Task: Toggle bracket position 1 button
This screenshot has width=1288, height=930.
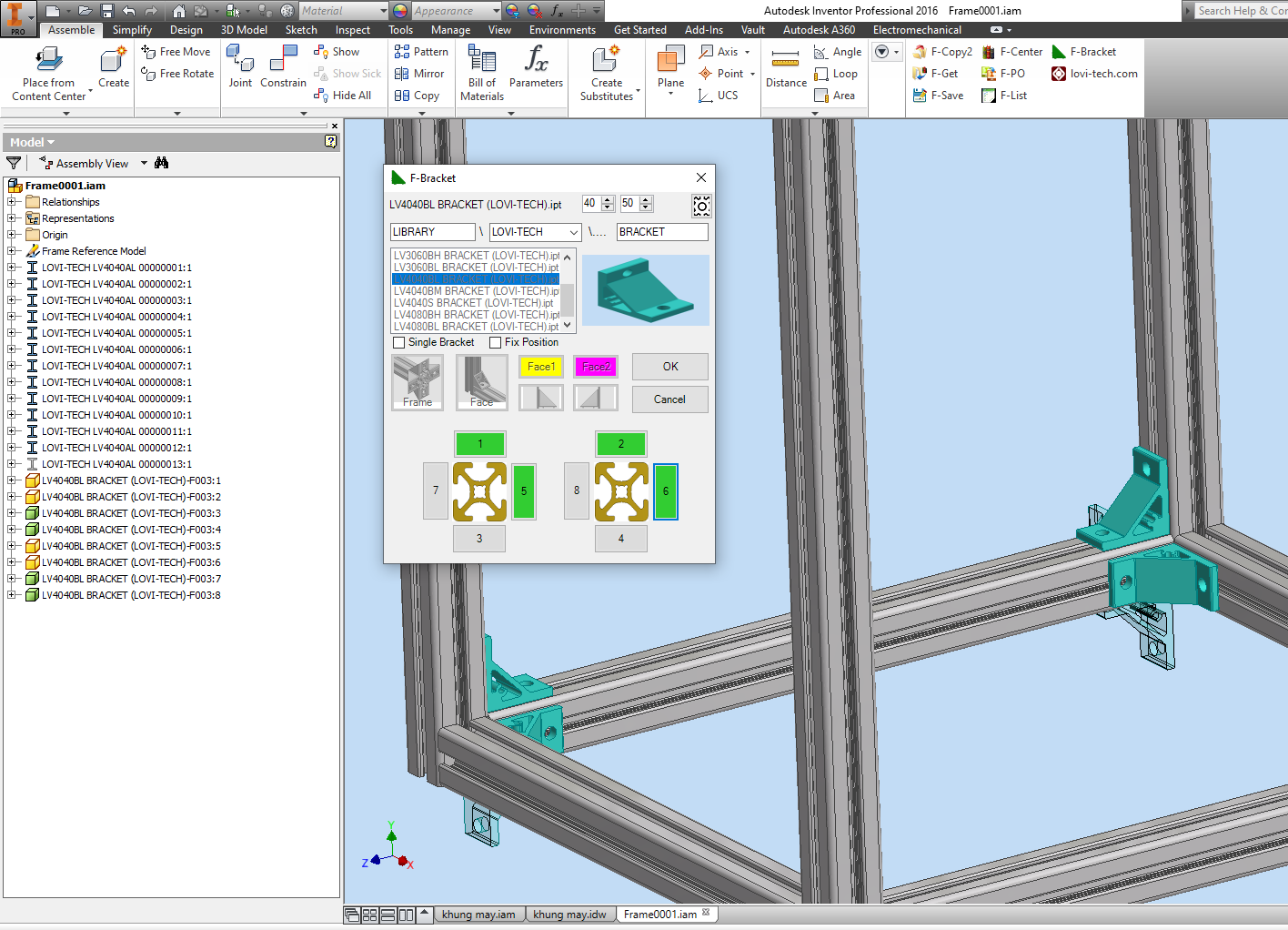Action: point(480,444)
